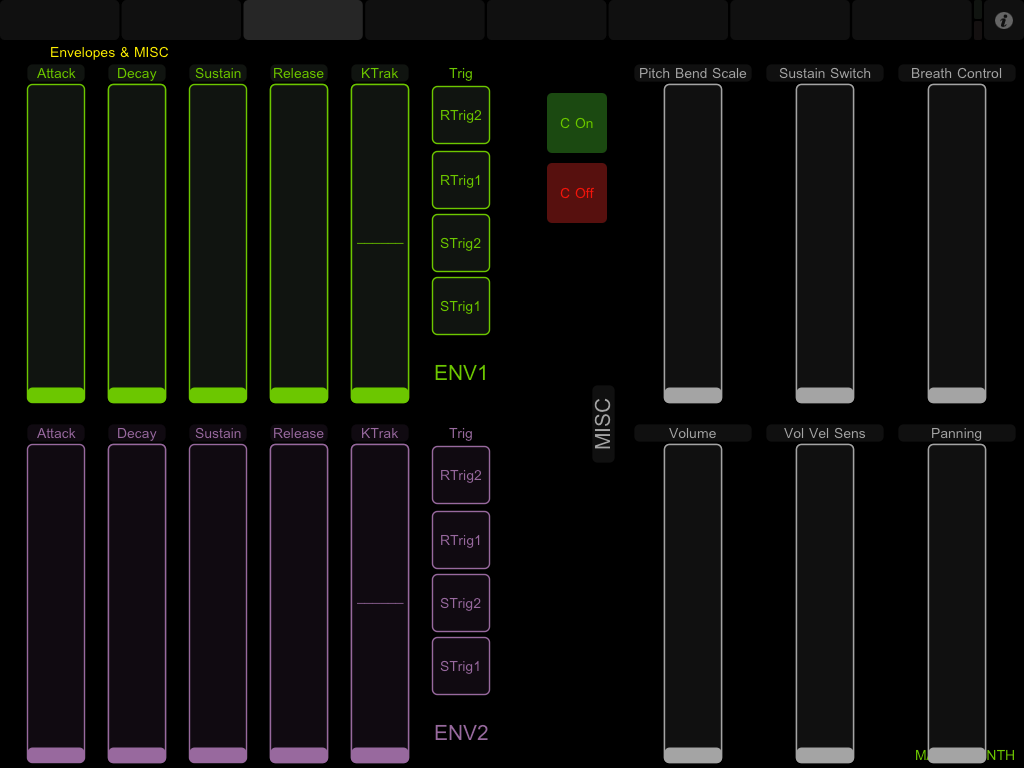Enable STrig1 for ENV1

tap(461, 306)
